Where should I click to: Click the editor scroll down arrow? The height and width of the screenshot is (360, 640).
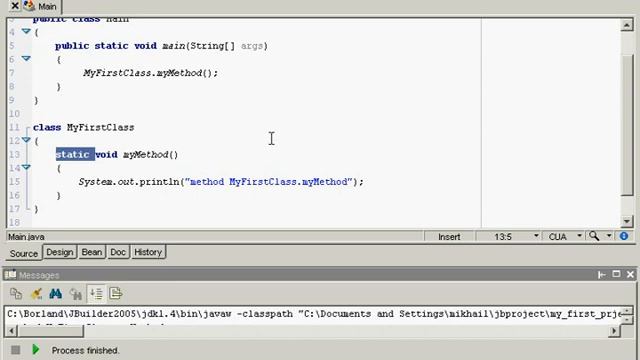coord(627,222)
